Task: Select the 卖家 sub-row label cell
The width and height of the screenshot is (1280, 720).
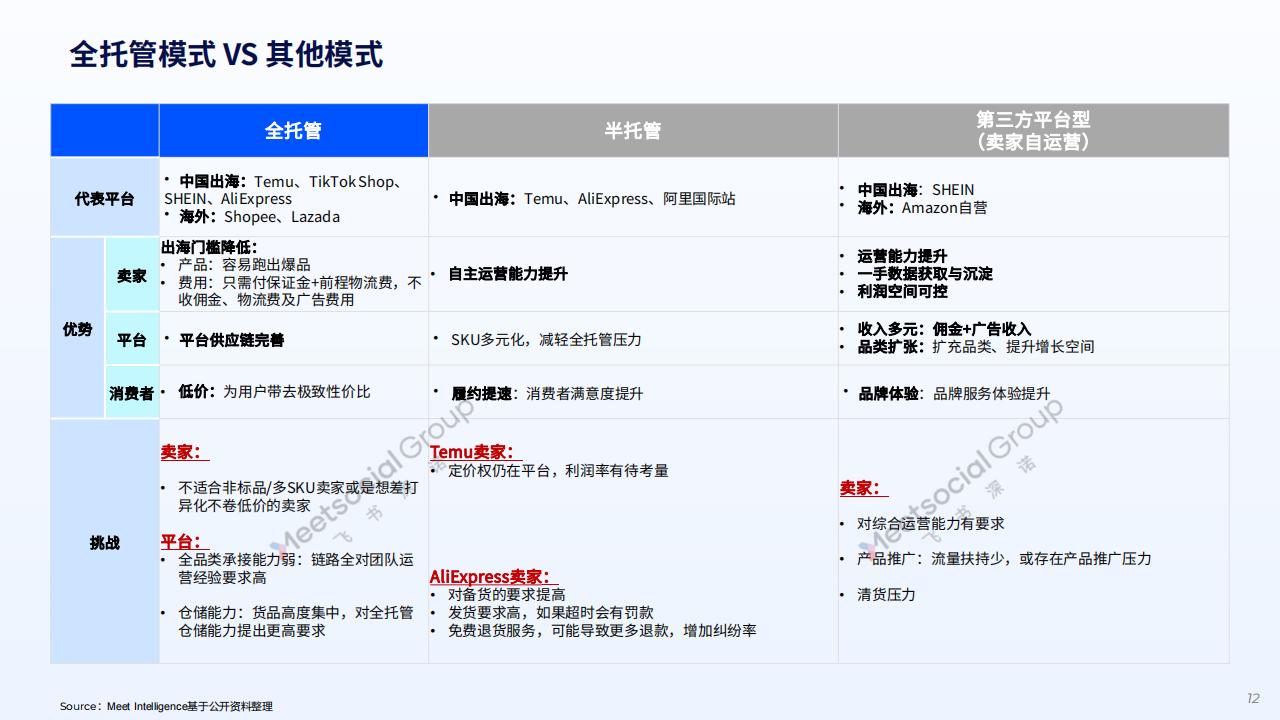Action: pyautogui.click(x=132, y=275)
